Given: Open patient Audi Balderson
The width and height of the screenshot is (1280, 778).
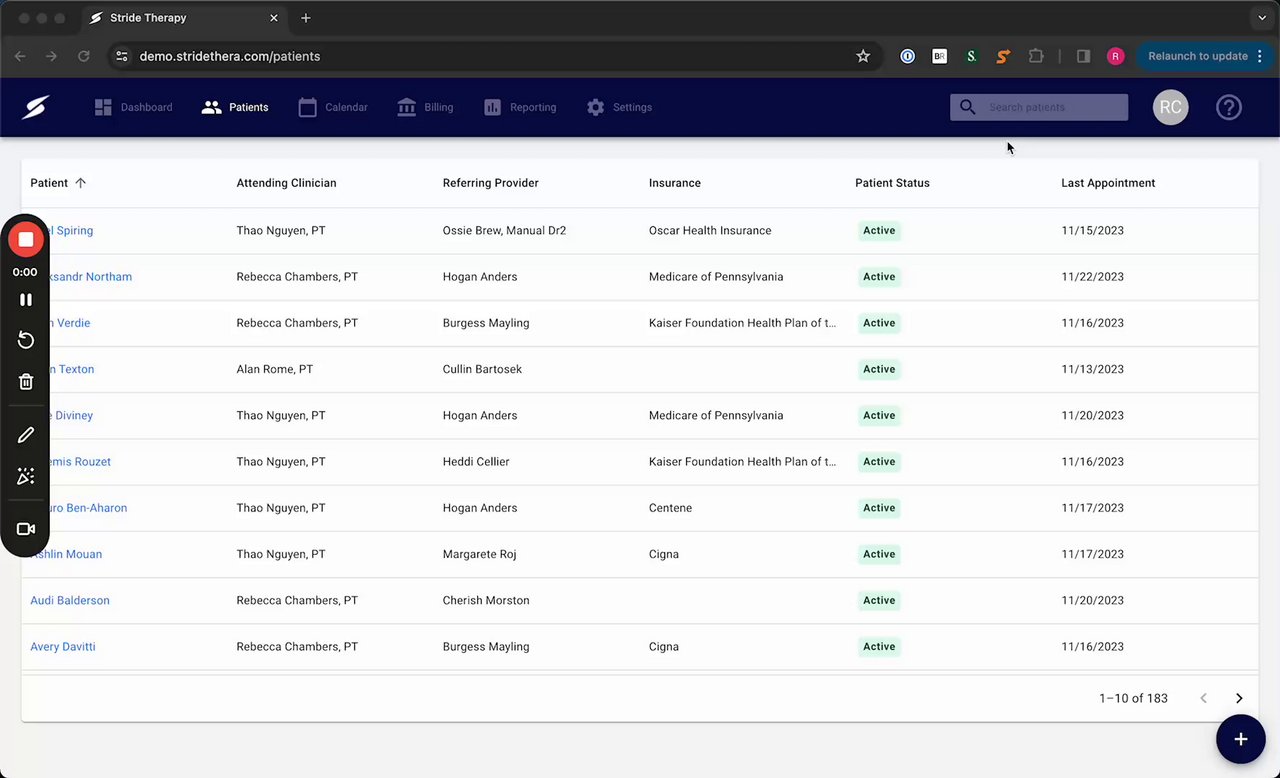Looking at the screenshot, I should (70, 600).
